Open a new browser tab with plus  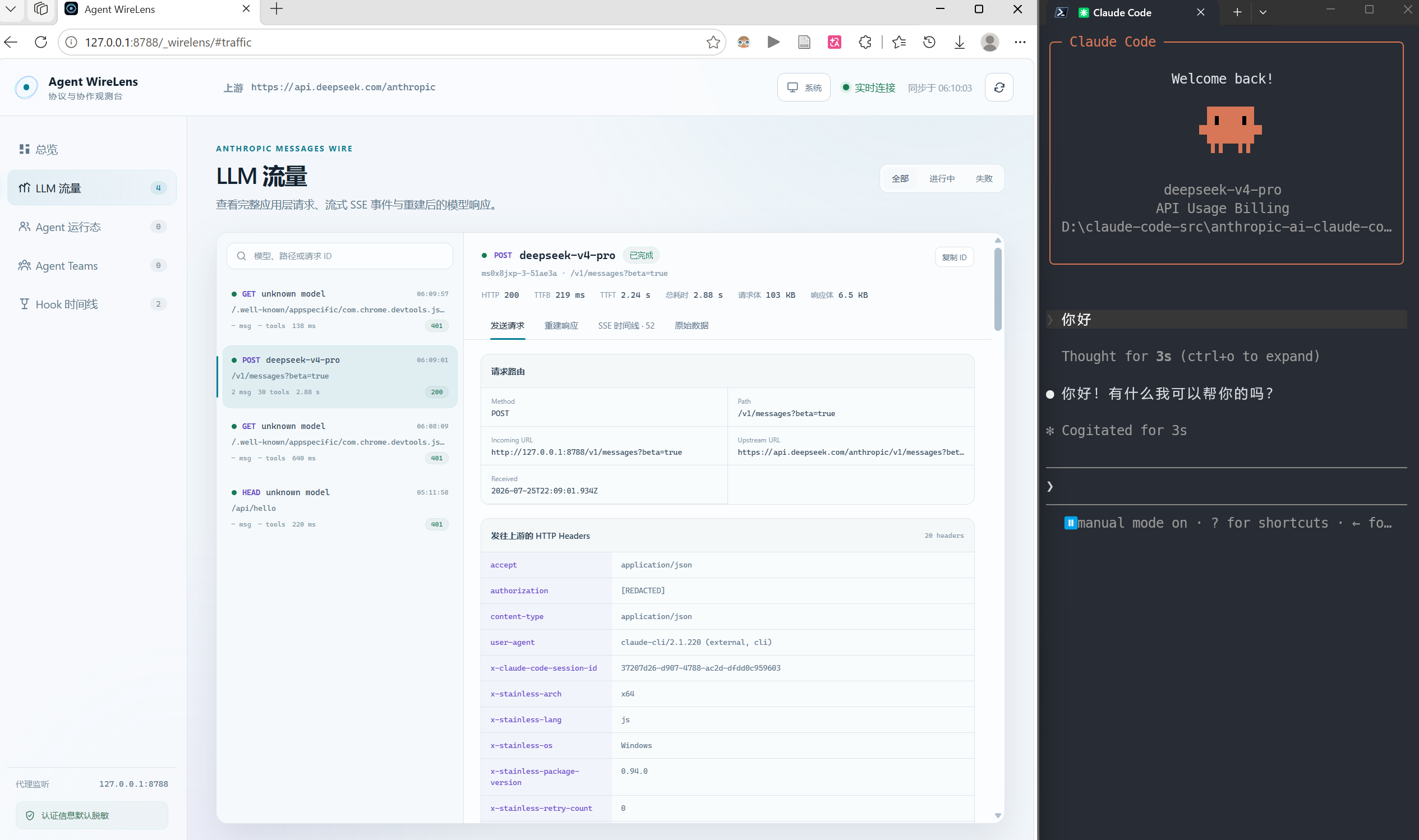tap(276, 9)
